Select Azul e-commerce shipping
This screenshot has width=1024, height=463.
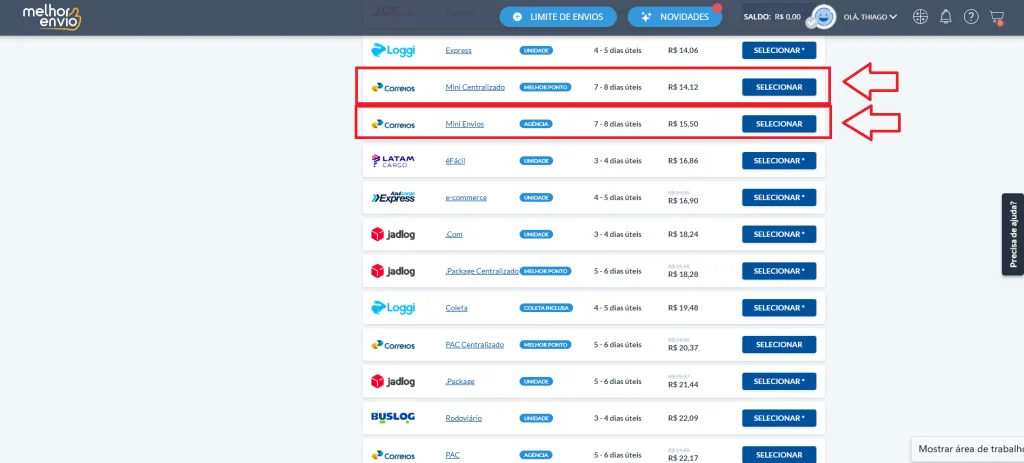779,197
